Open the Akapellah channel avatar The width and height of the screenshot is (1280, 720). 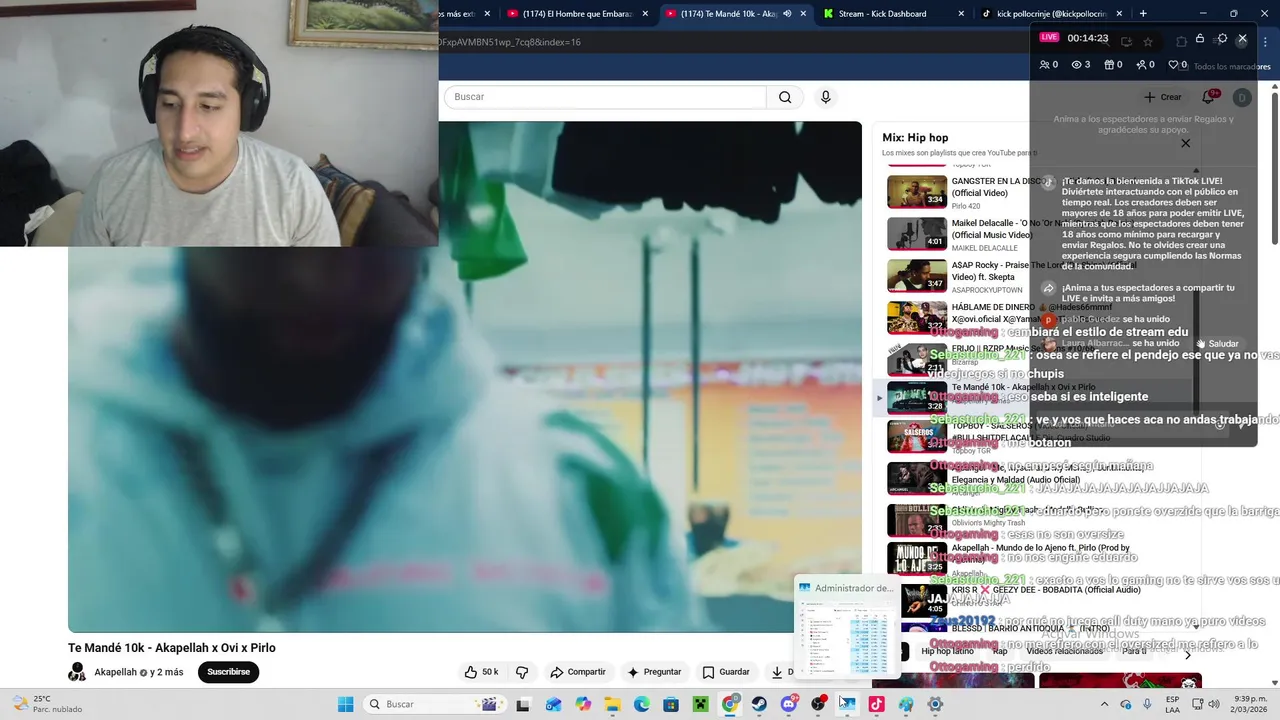click(77, 672)
